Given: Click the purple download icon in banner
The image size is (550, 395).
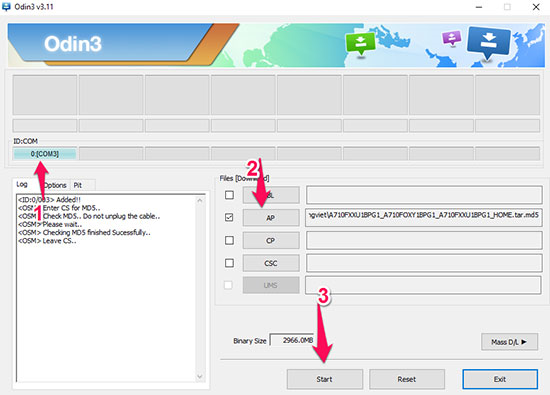Looking at the screenshot, I should click(x=452, y=38).
